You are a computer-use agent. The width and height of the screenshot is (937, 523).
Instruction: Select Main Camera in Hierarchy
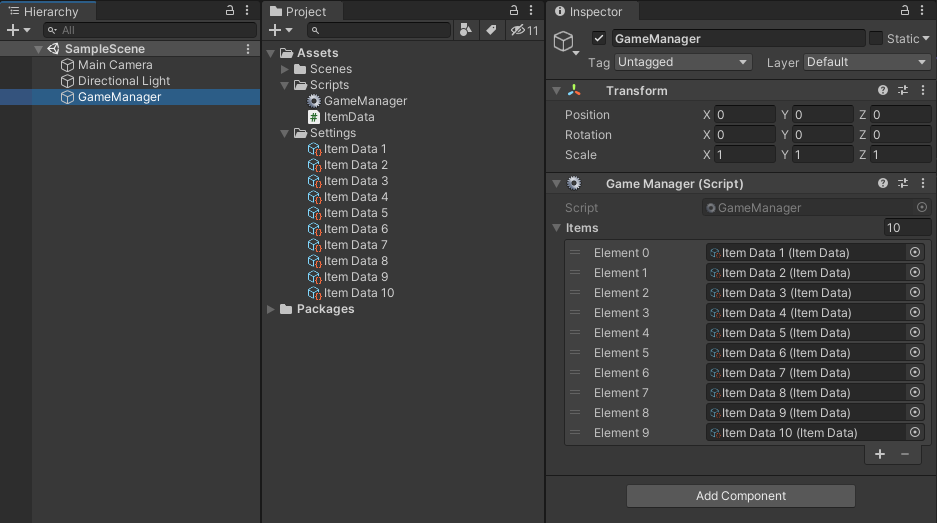pos(115,65)
